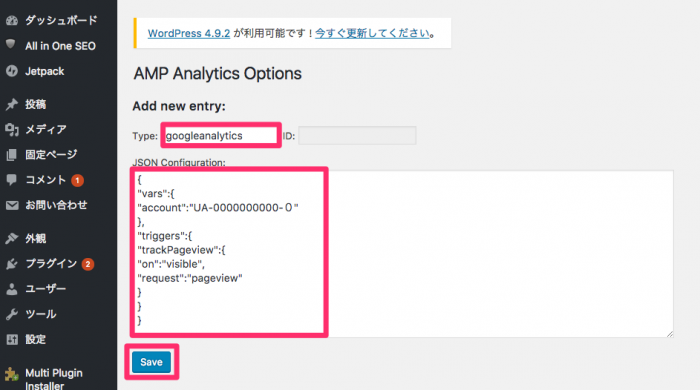This screenshot has width=700, height=390.
Task: Click the Jetpack icon in sidebar
Action: pos(12,71)
